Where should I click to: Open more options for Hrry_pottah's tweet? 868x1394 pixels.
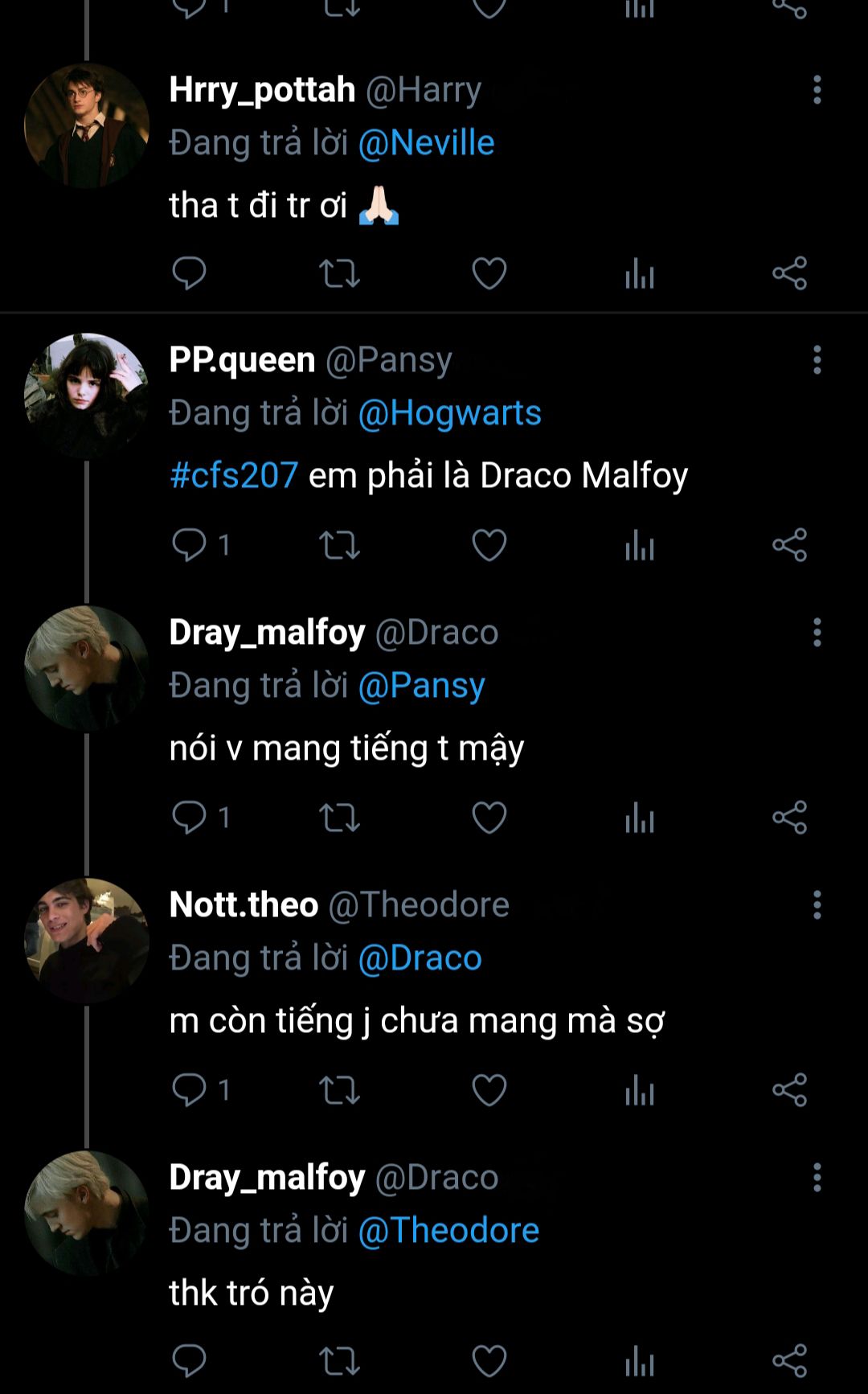click(x=817, y=90)
